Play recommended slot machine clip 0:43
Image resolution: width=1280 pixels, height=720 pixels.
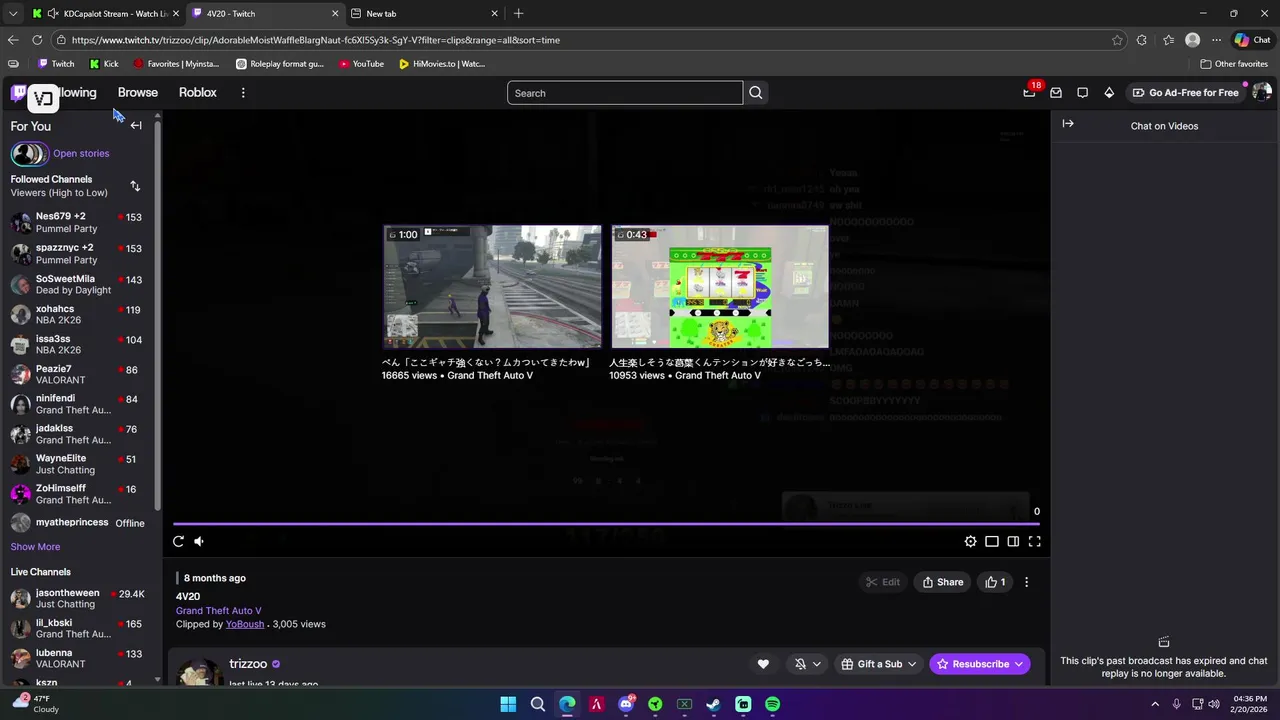point(720,286)
